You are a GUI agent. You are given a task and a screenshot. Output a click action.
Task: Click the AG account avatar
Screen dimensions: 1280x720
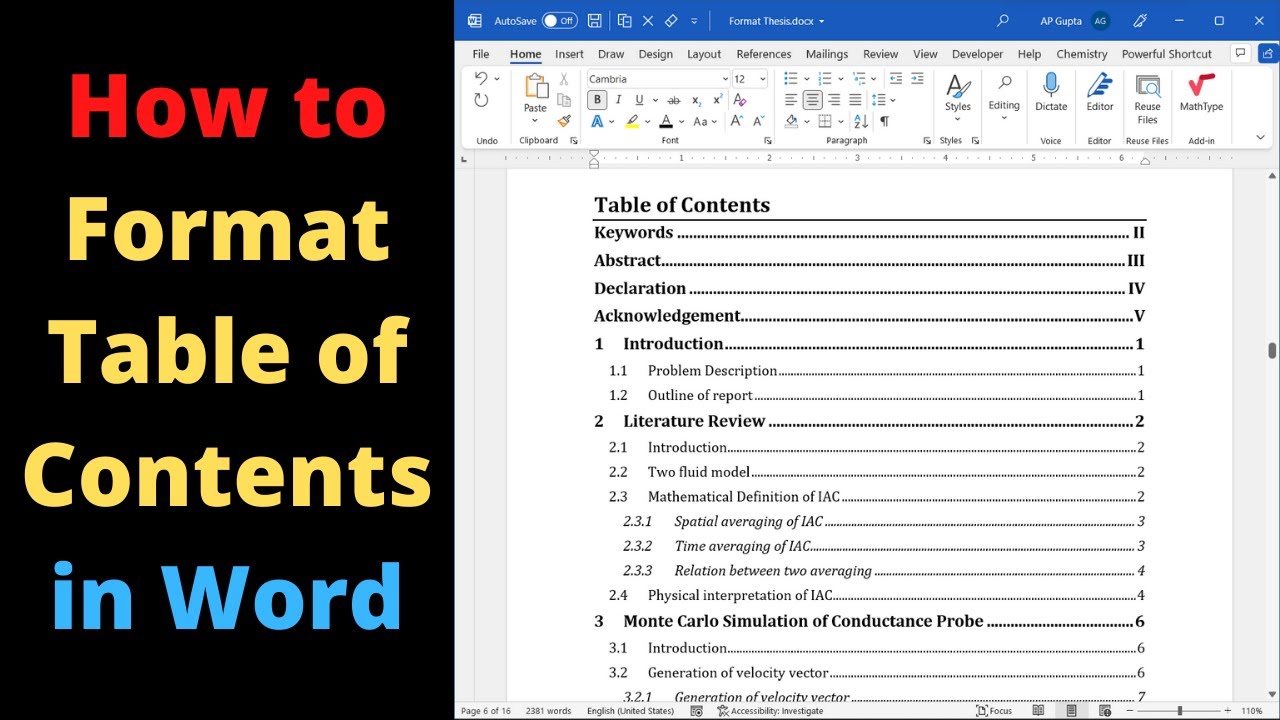point(1101,21)
